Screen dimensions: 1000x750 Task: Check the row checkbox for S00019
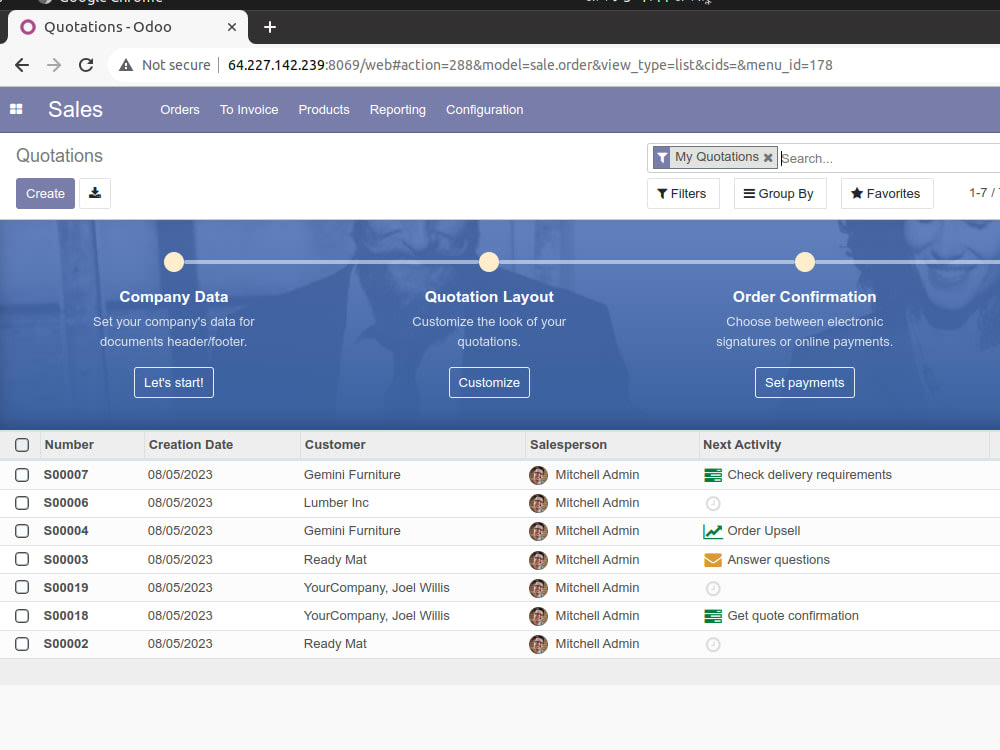(x=21, y=588)
